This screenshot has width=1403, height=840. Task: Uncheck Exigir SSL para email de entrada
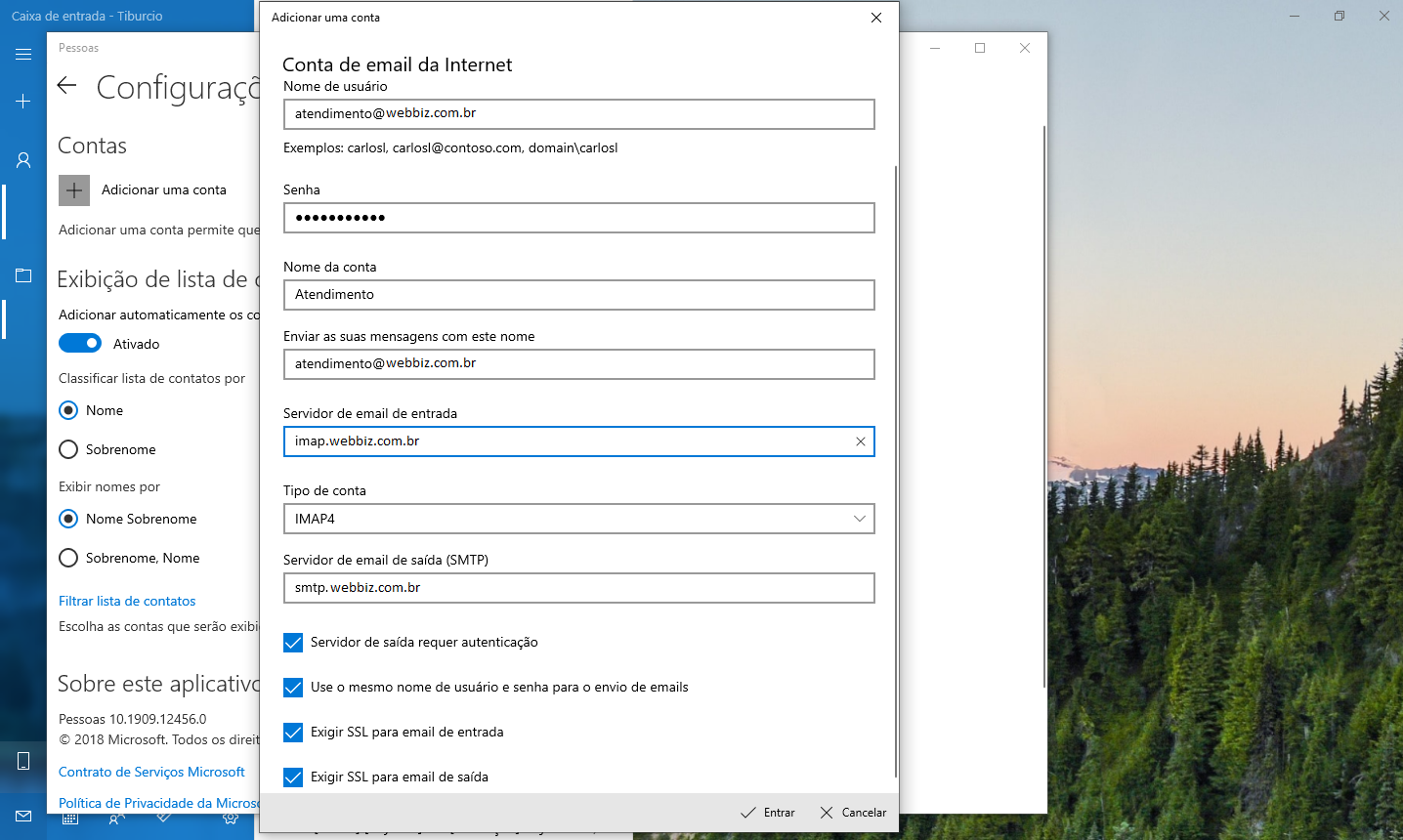(293, 733)
